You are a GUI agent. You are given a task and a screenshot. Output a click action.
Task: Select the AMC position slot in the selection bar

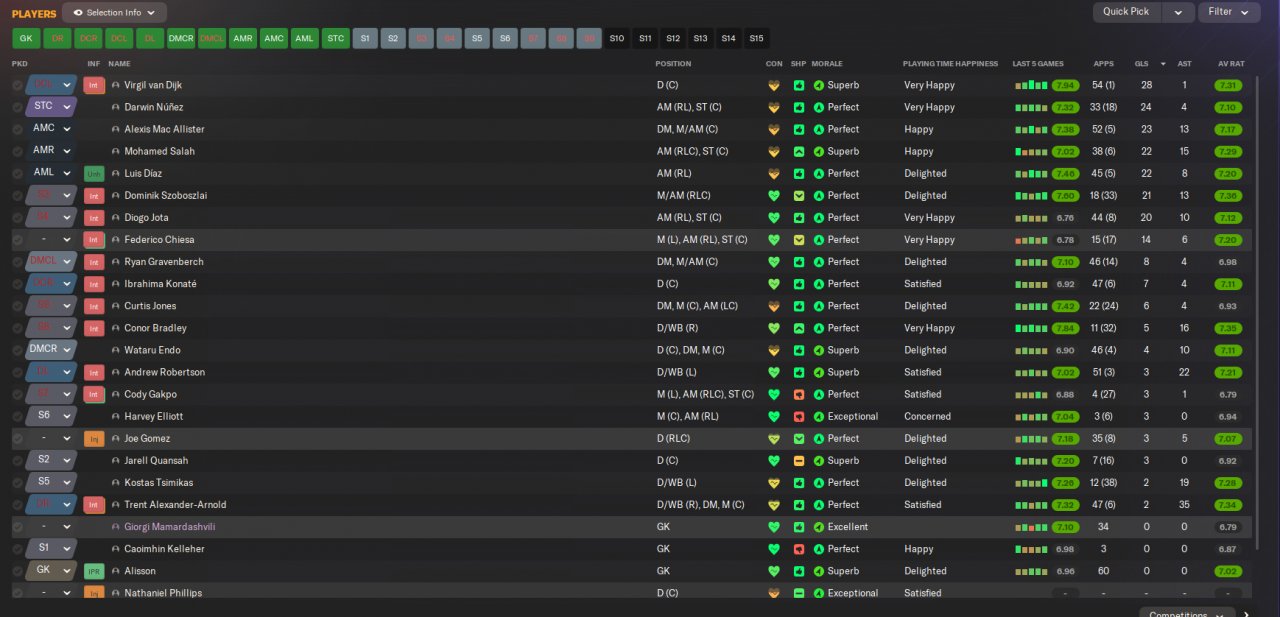(274, 39)
